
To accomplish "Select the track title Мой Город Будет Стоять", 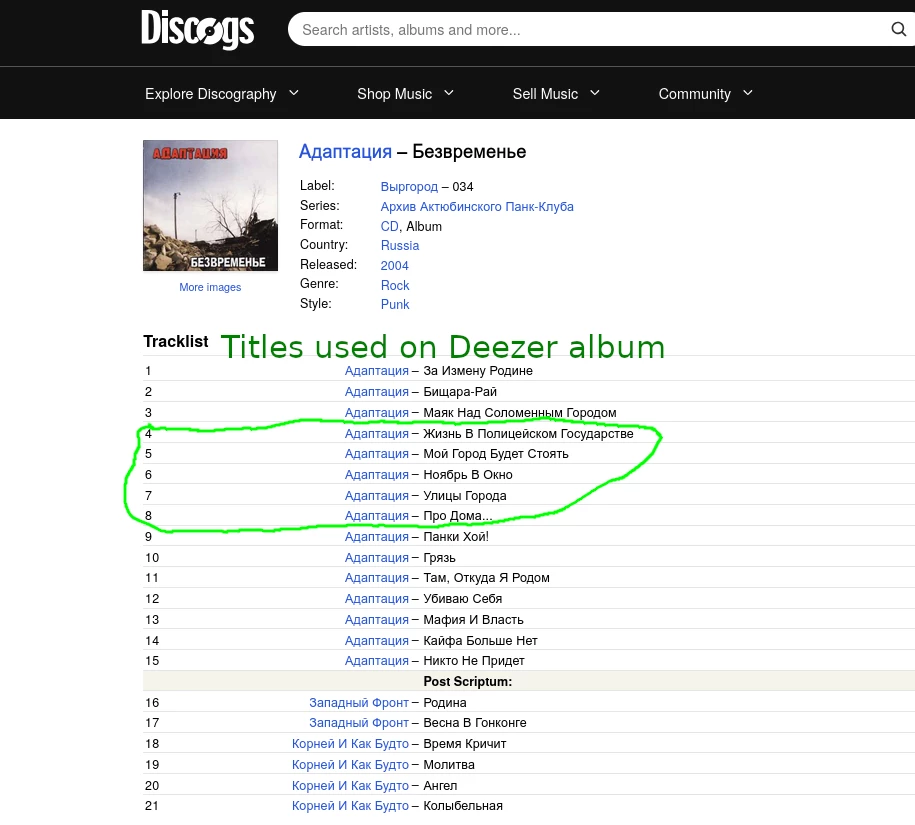I will [495, 454].
